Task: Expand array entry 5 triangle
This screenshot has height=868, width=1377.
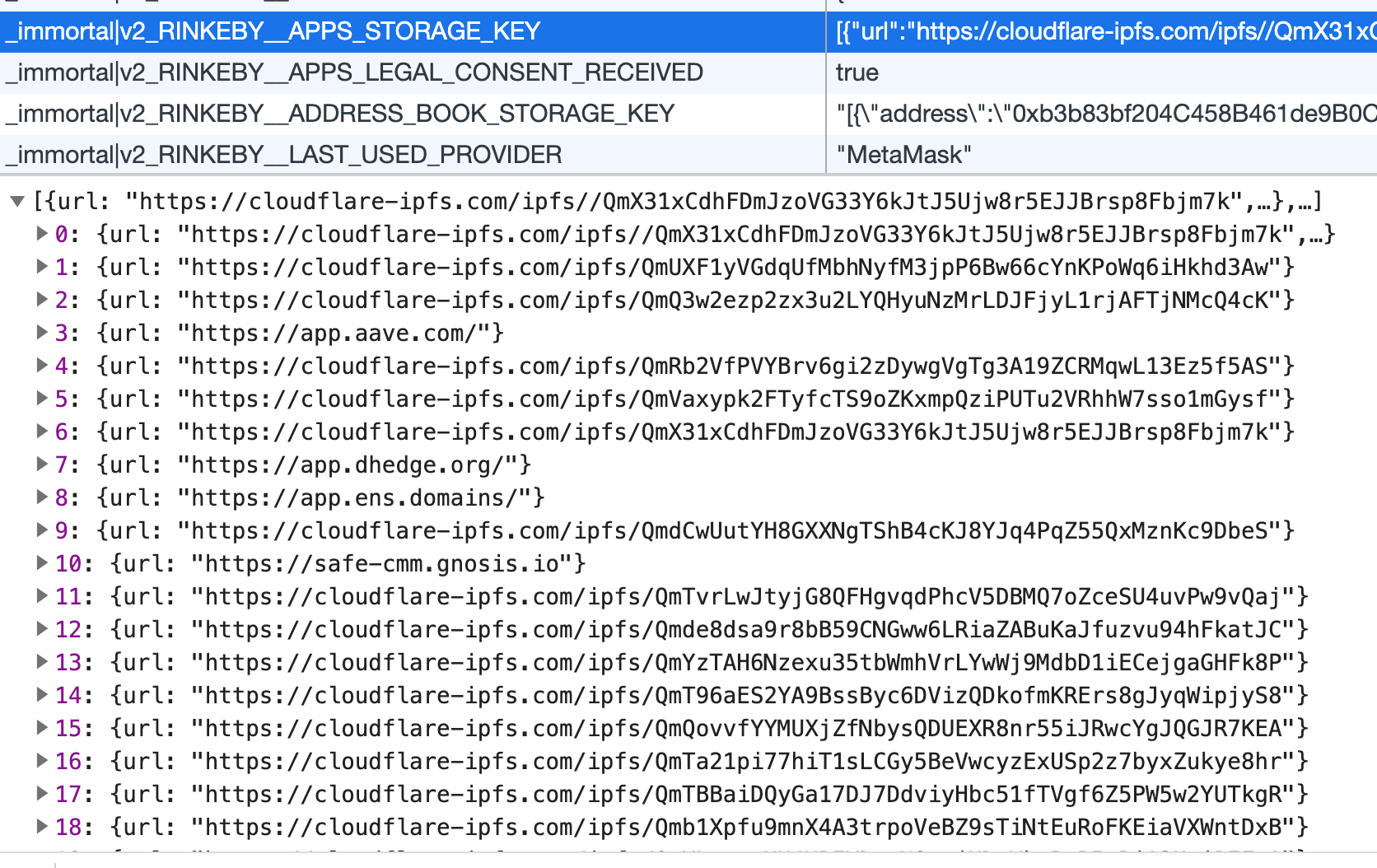Action: [41, 399]
